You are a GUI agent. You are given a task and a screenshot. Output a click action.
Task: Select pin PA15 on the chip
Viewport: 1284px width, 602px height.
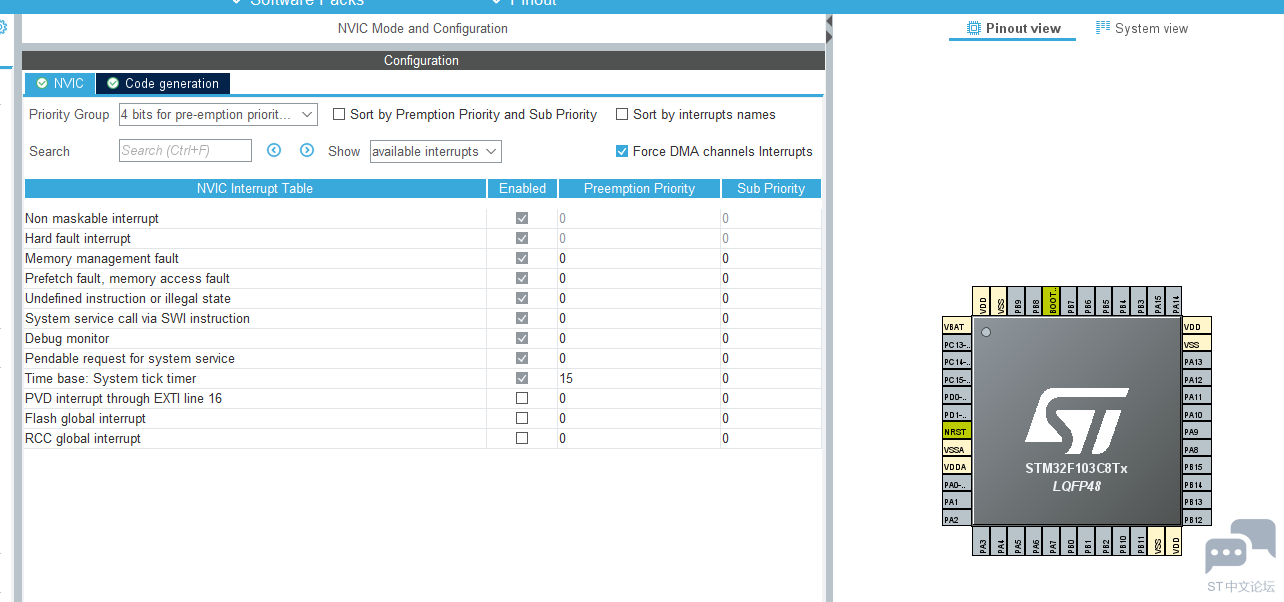1158,301
